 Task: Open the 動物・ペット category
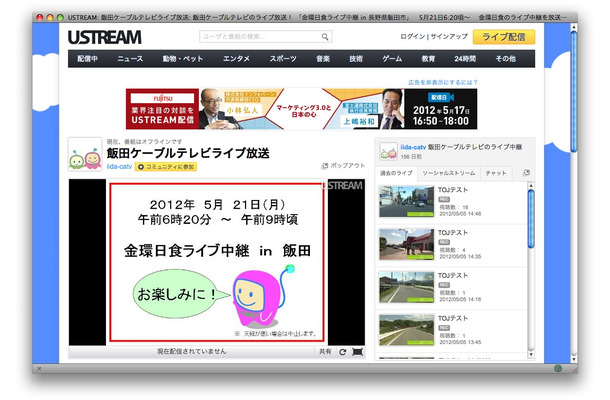183,59
